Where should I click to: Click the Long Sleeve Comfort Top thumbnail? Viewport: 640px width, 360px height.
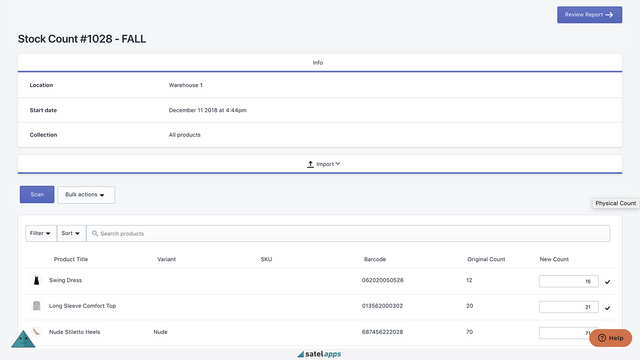tap(36, 306)
